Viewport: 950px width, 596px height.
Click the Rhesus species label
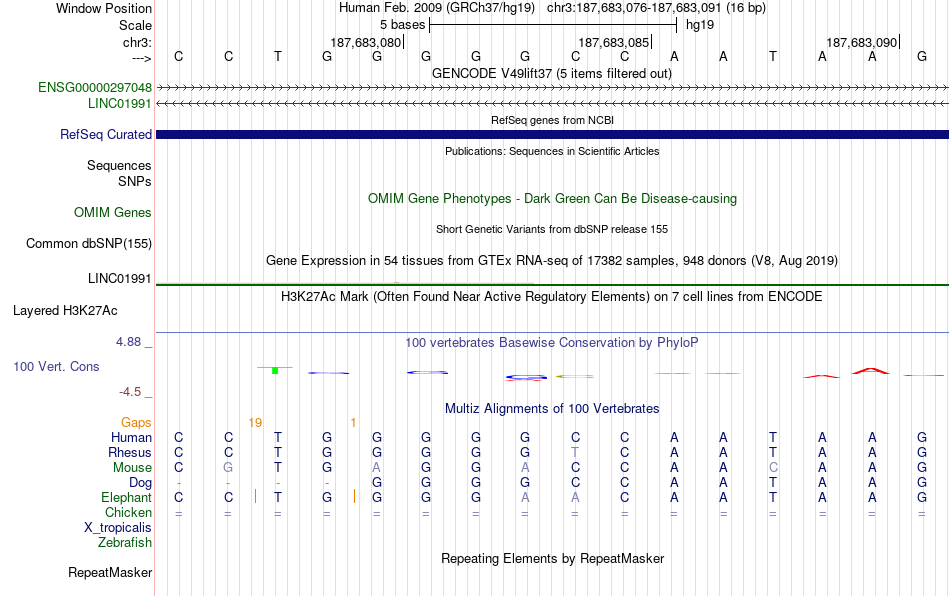click(130, 452)
